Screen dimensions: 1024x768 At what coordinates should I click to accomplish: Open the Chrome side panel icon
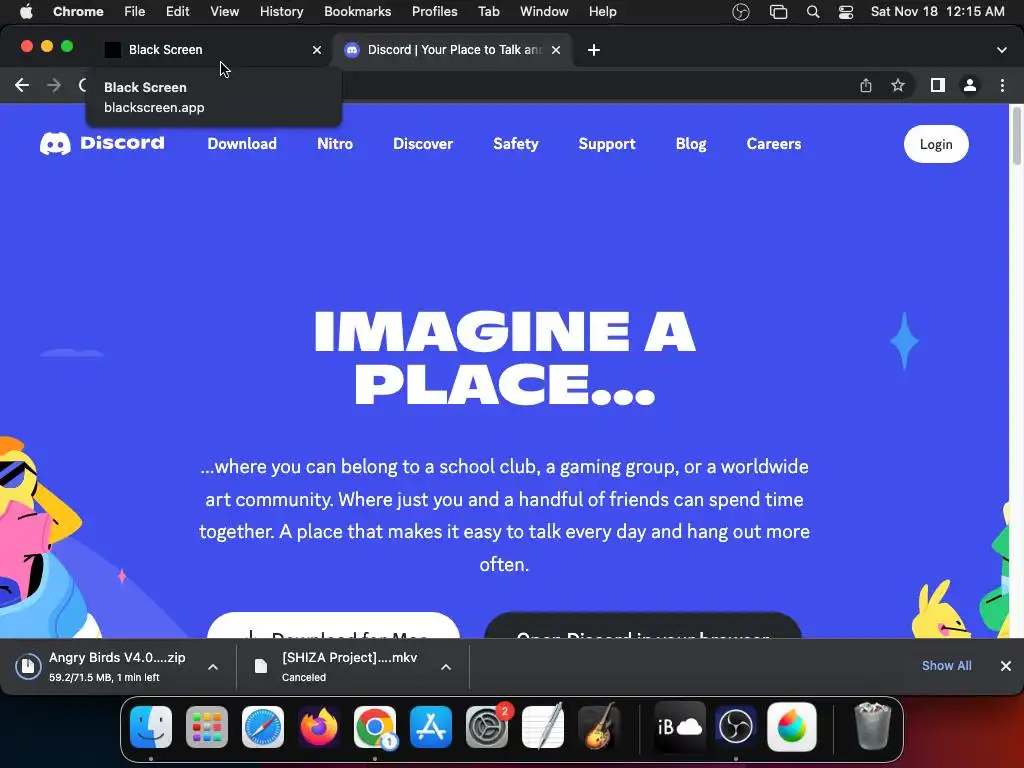coord(938,85)
